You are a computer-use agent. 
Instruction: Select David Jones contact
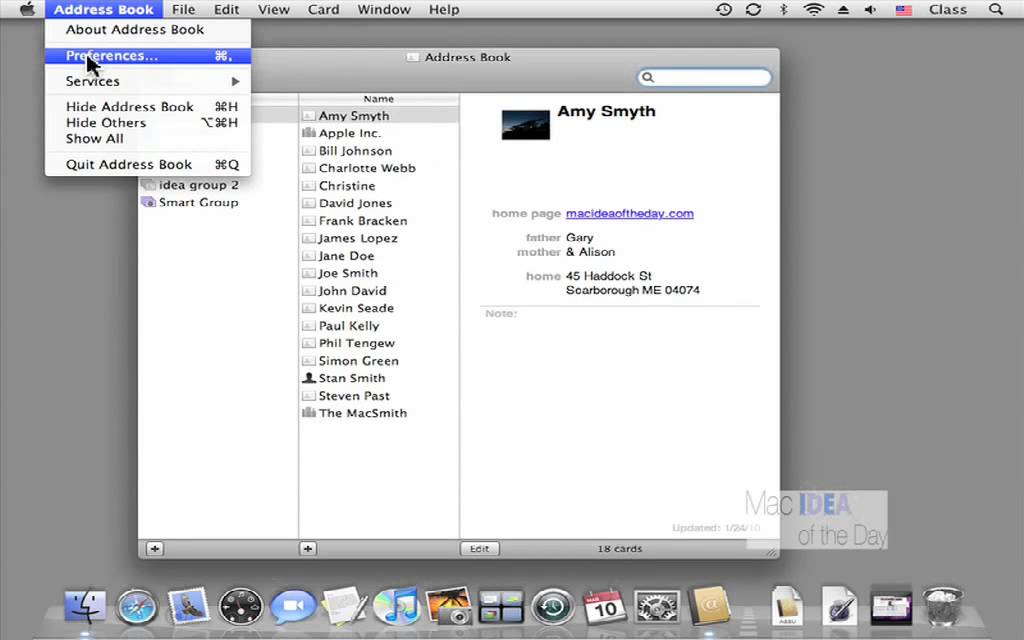[379, 203]
